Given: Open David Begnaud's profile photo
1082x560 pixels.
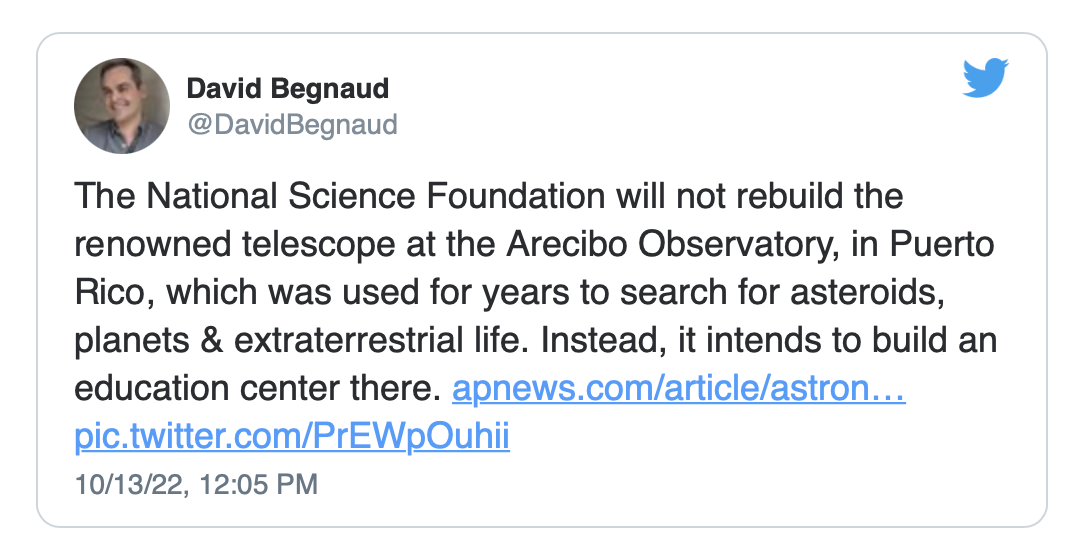Looking at the screenshot, I should click(x=122, y=105).
